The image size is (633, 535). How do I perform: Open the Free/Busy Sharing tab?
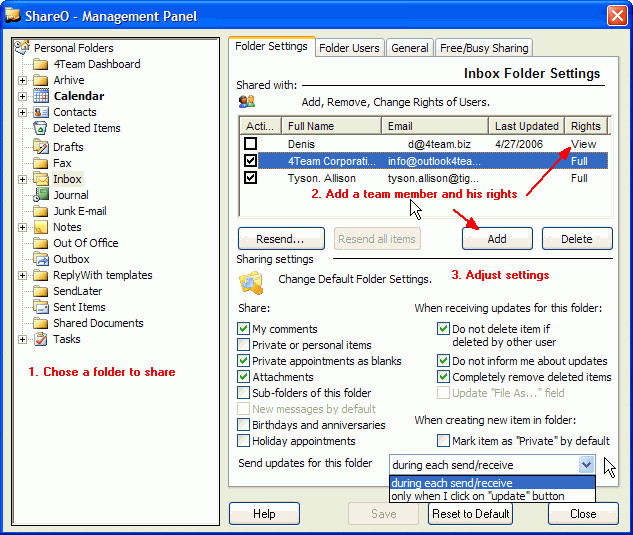click(x=484, y=48)
